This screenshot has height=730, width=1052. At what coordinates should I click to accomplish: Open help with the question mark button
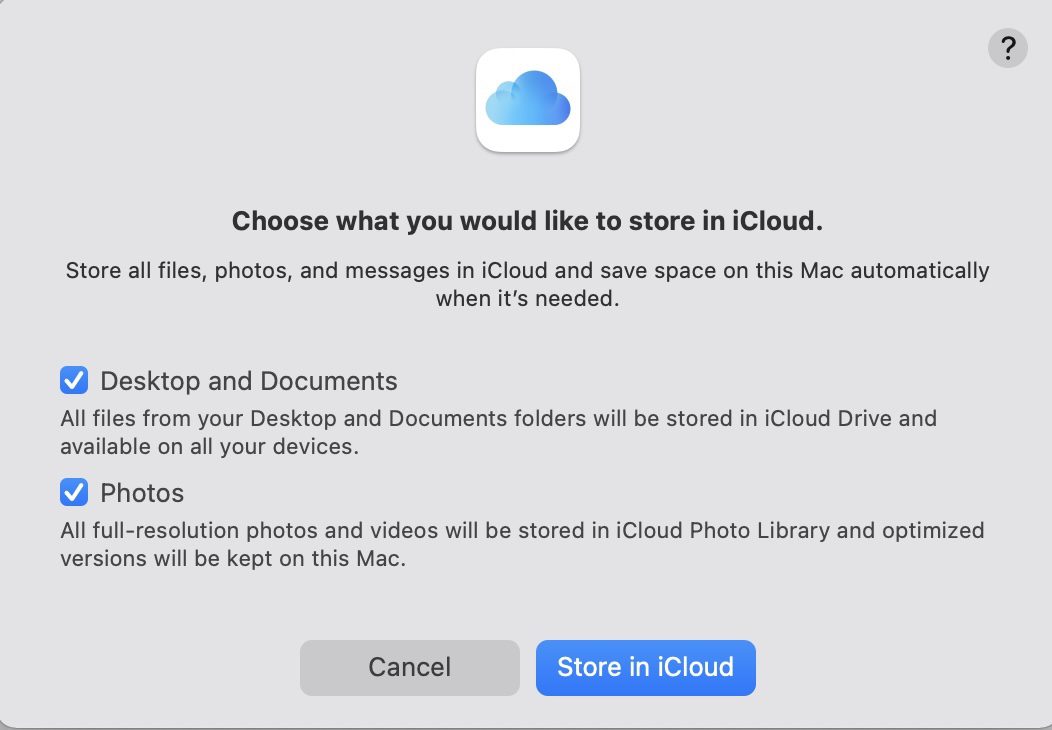[x=1007, y=47]
